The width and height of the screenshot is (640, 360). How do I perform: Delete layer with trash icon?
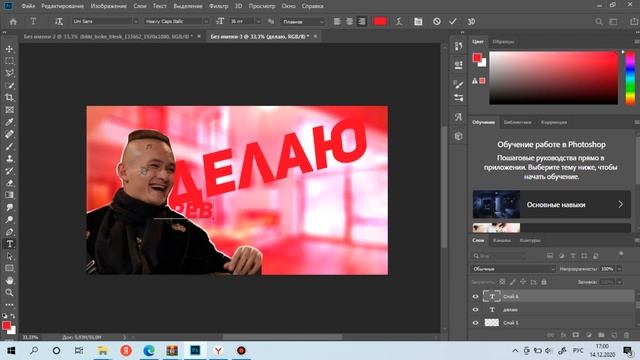[x=627, y=335]
